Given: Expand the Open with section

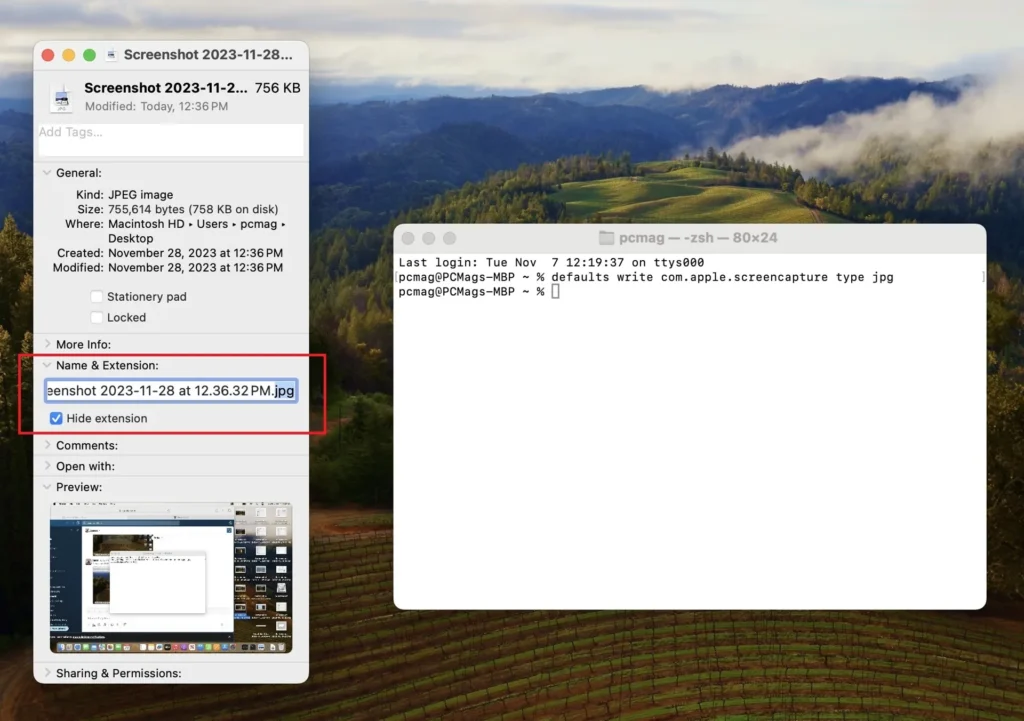Looking at the screenshot, I should click(x=46, y=466).
